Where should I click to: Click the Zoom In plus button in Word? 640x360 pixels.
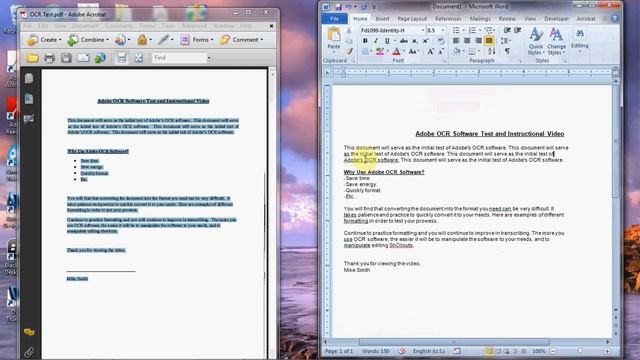[x=607, y=351]
